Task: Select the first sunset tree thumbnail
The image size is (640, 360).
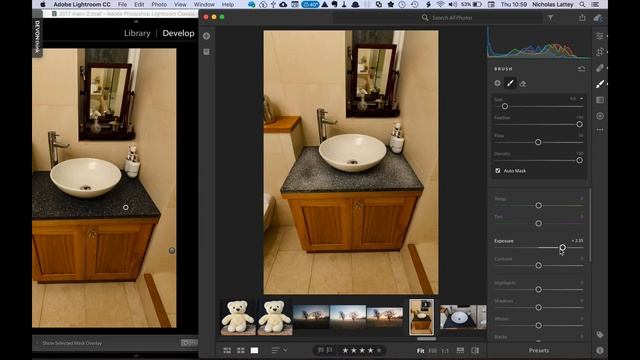Action: (311, 317)
